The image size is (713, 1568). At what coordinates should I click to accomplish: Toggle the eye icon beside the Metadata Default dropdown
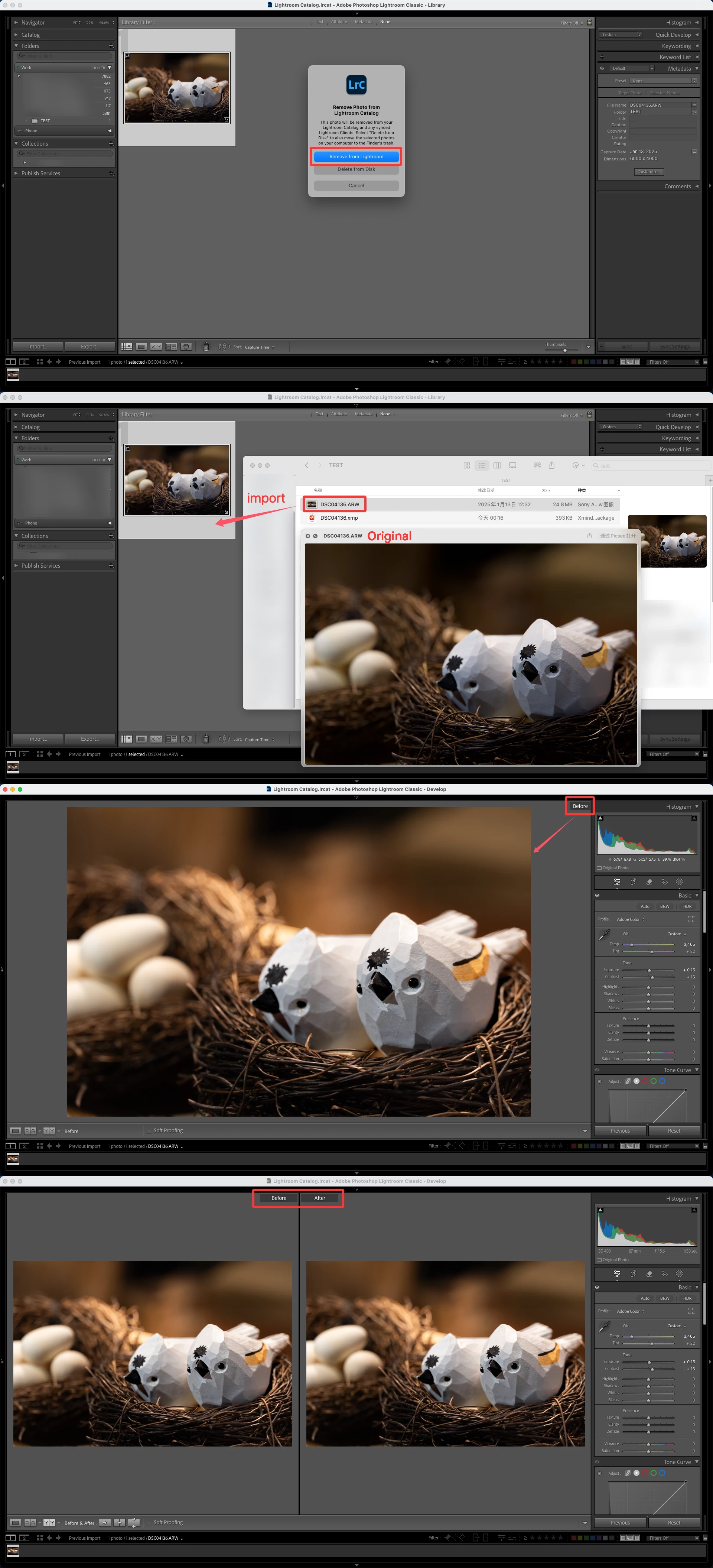pos(602,69)
